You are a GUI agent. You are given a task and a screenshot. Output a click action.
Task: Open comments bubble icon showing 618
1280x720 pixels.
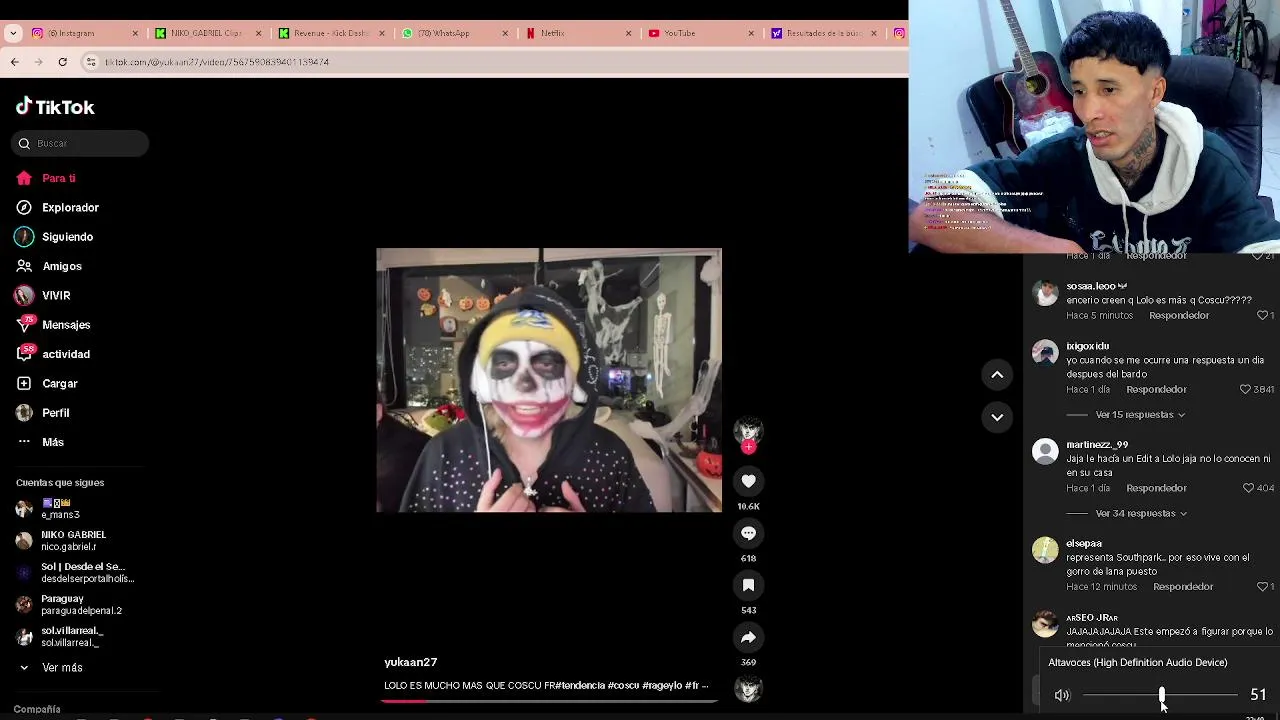point(748,533)
